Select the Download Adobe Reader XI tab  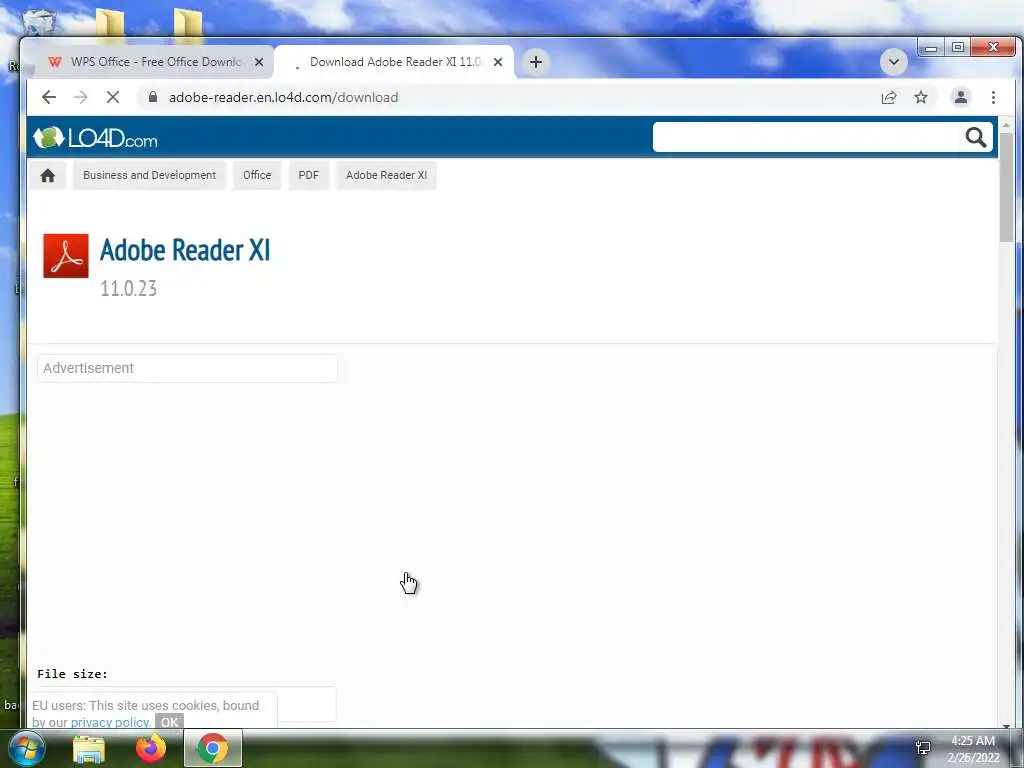pyautogui.click(x=392, y=62)
